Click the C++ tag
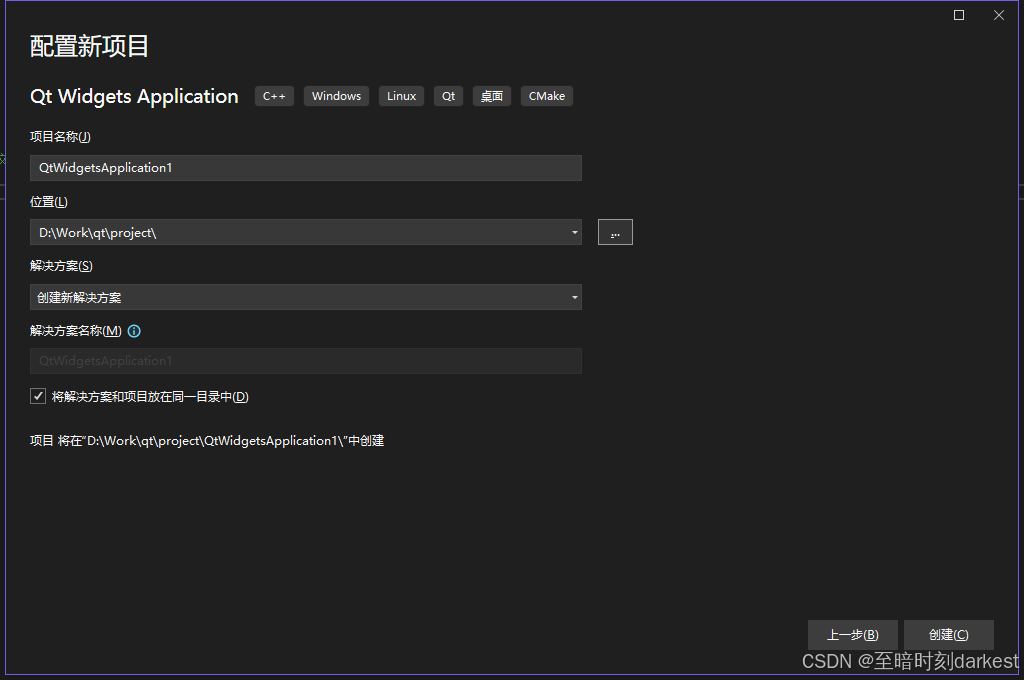Screen dimensions: 1024x680 tap(274, 96)
